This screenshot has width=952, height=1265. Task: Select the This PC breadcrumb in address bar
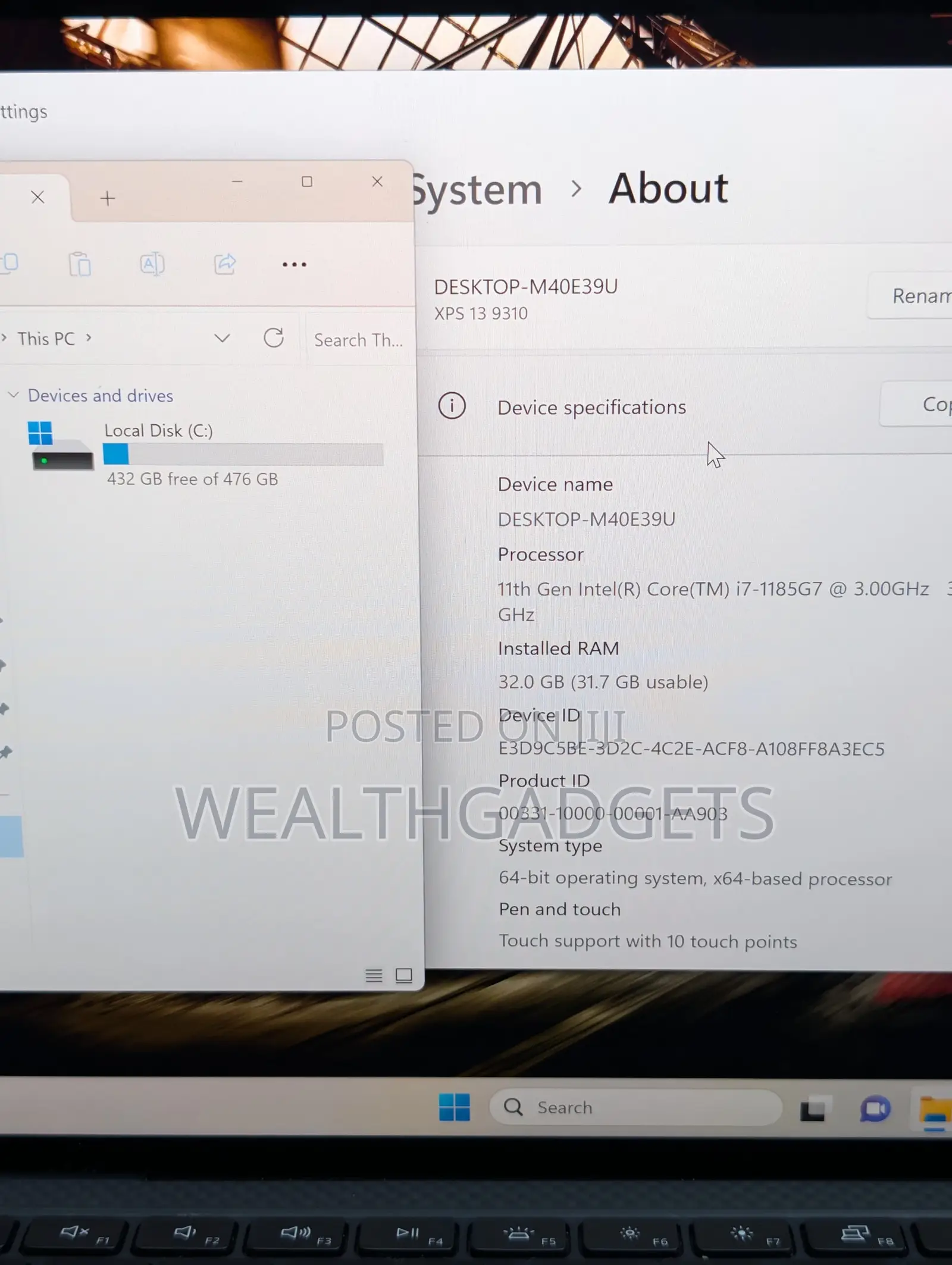[x=46, y=339]
